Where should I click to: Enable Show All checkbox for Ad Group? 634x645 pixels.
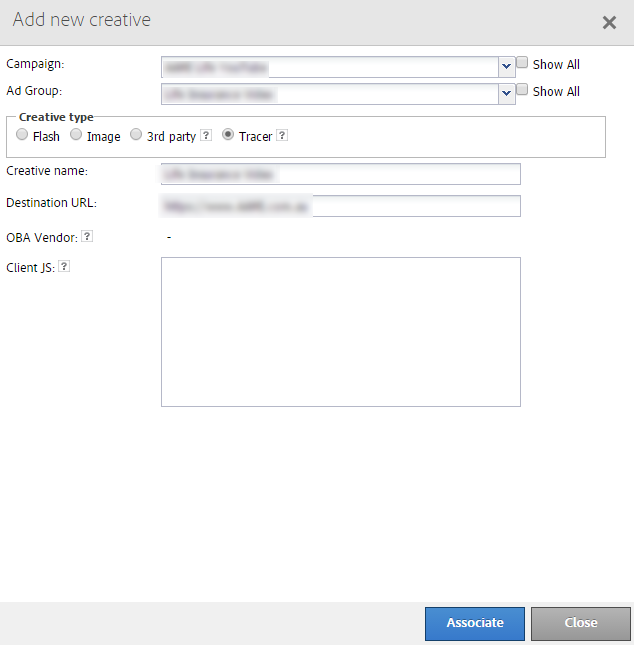[522, 90]
